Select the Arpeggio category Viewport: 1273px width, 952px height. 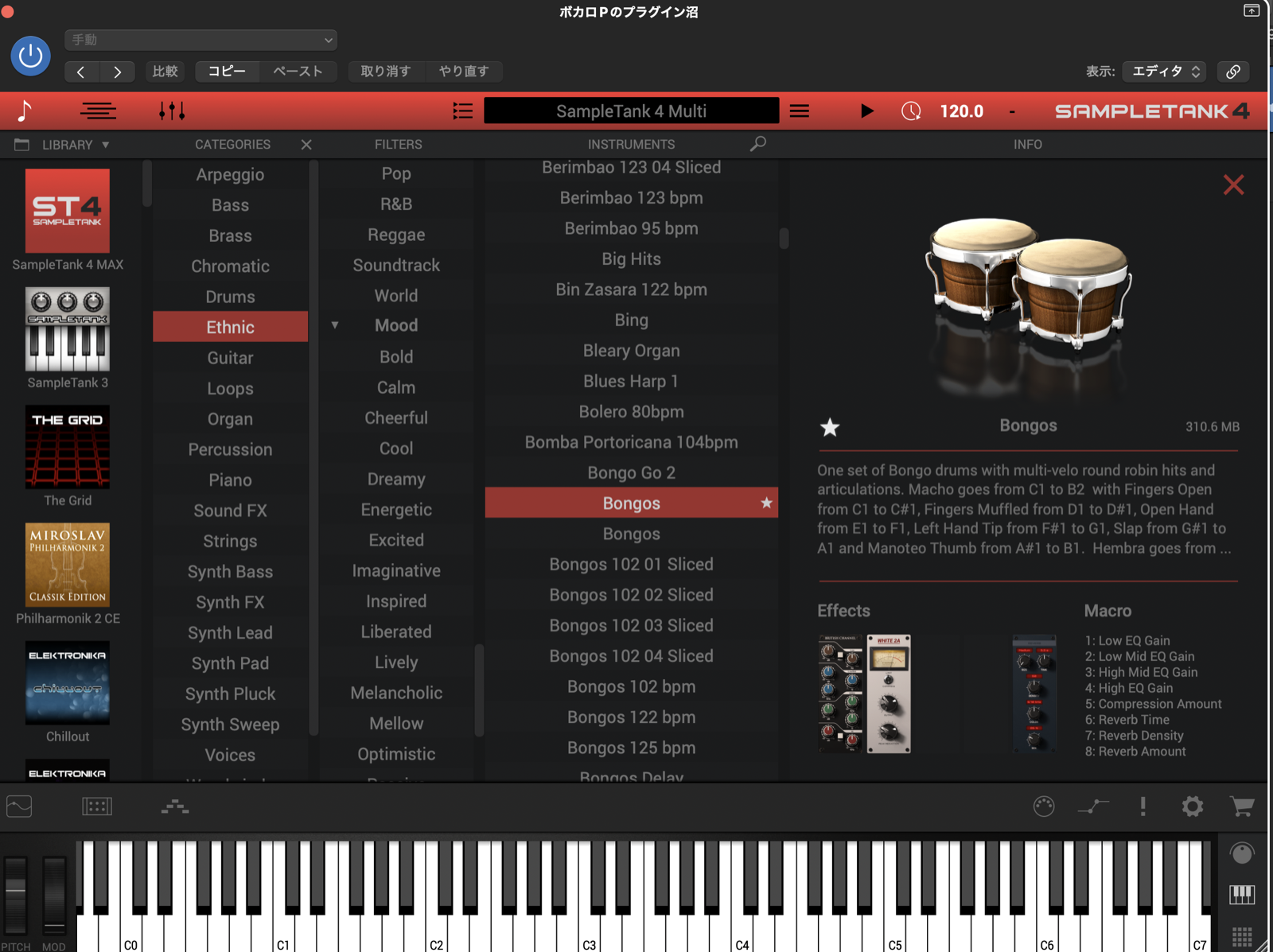[x=230, y=175]
